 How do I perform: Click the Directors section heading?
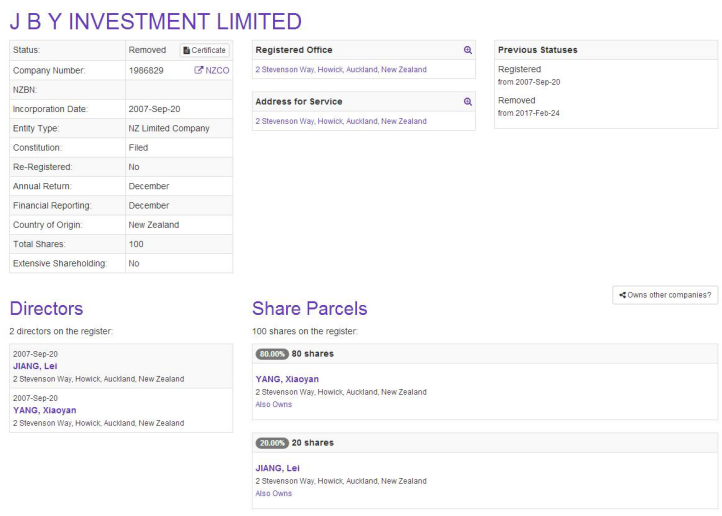pos(46,308)
